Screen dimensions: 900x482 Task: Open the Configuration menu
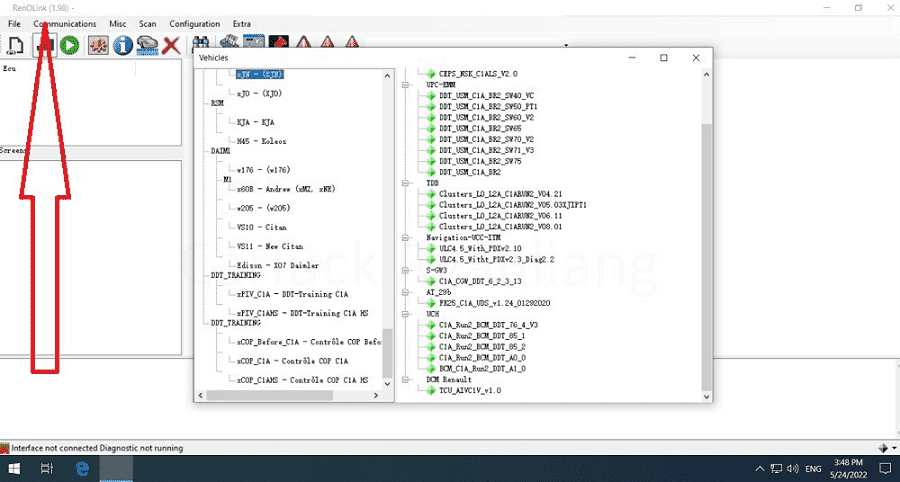pyautogui.click(x=195, y=24)
